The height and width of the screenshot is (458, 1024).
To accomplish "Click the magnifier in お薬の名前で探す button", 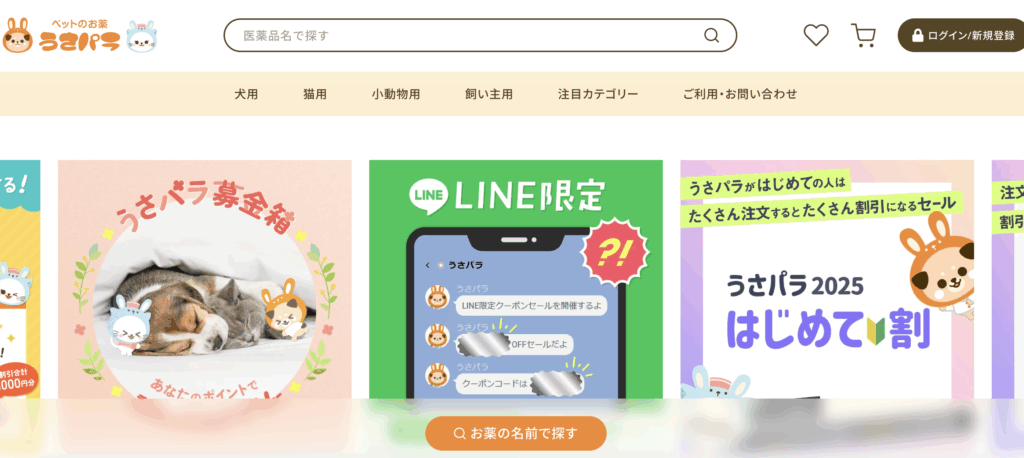I will 459,433.
